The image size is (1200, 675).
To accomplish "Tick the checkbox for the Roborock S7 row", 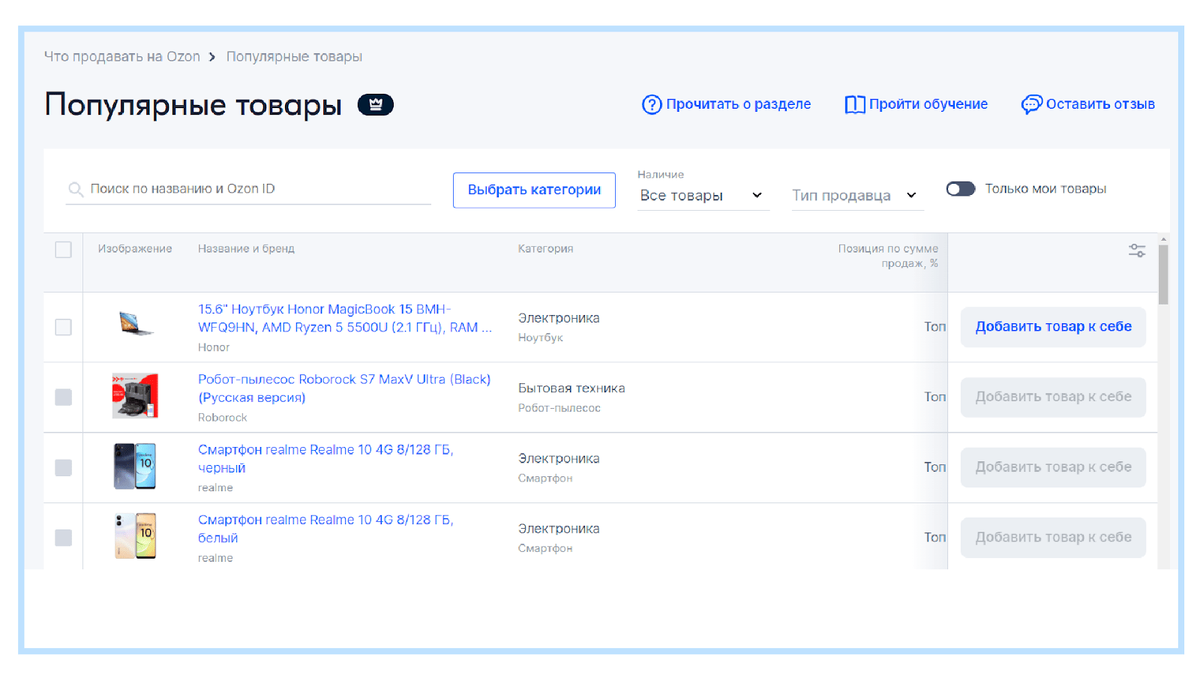I will click(x=63, y=397).
